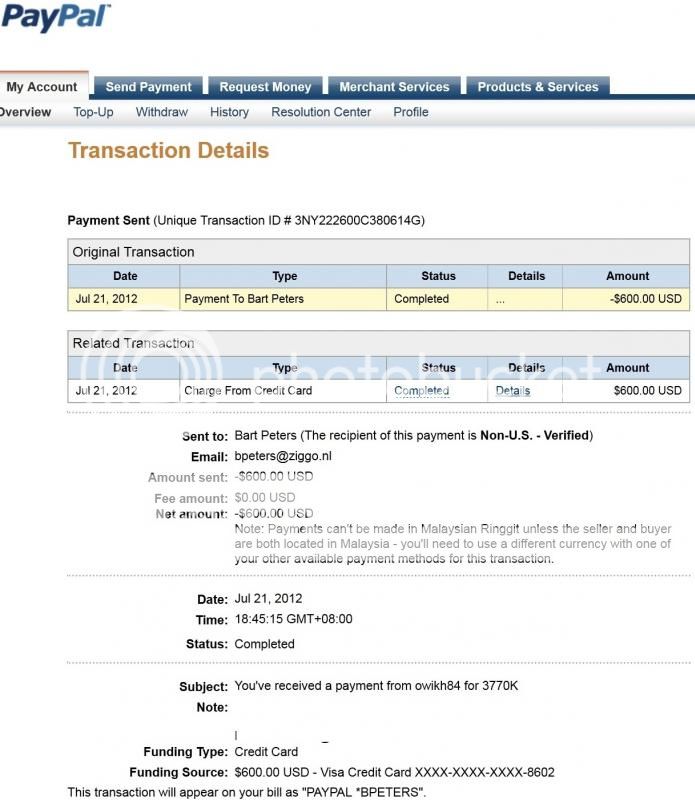Viewport: 695px width, 800px height.
Task: Go to the Products & Services tab
Action: tap(536, 87)
